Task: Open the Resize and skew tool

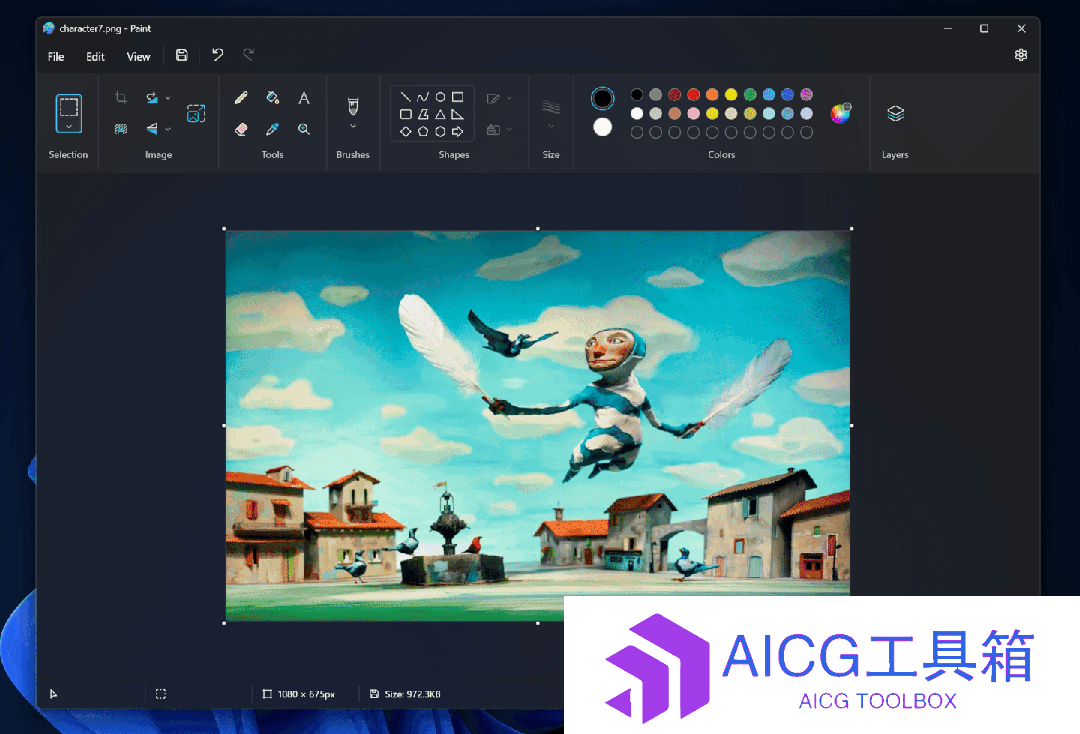Action: click(x=196, y=114)
